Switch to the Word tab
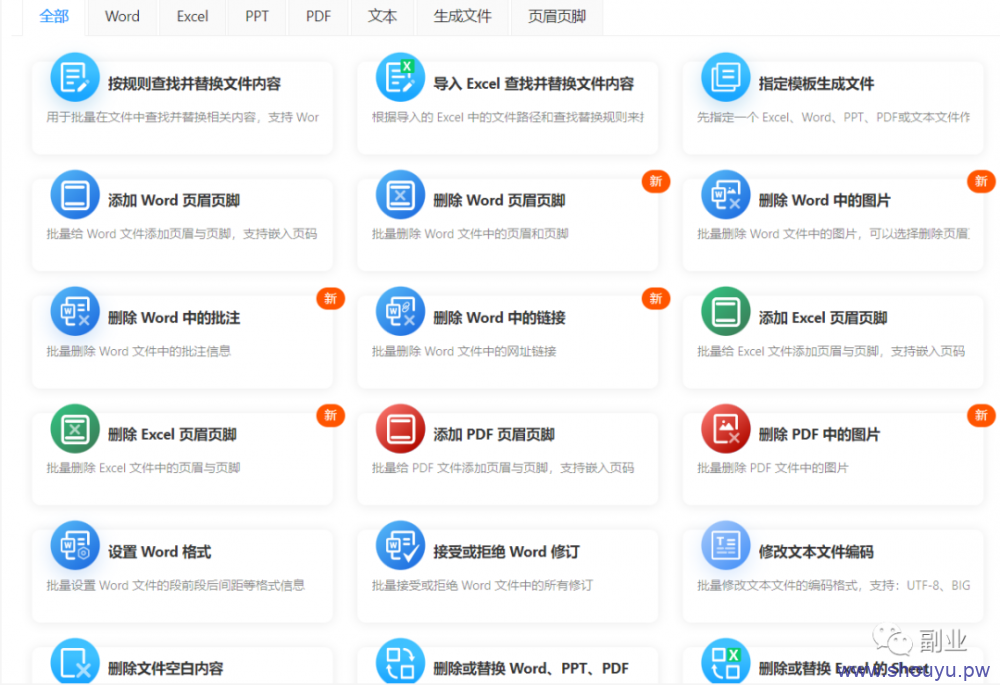 pos(122,17)
